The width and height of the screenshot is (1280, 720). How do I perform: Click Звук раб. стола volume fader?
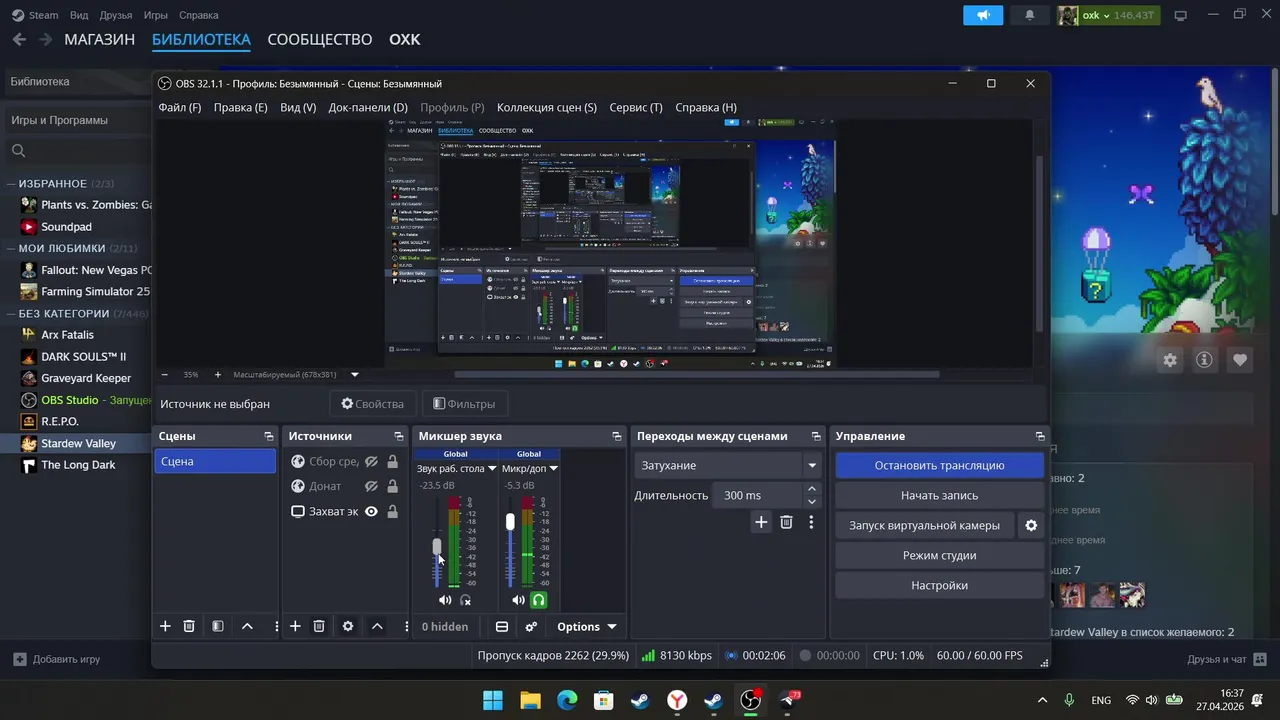pyautogui.click(x=437, y=547)
